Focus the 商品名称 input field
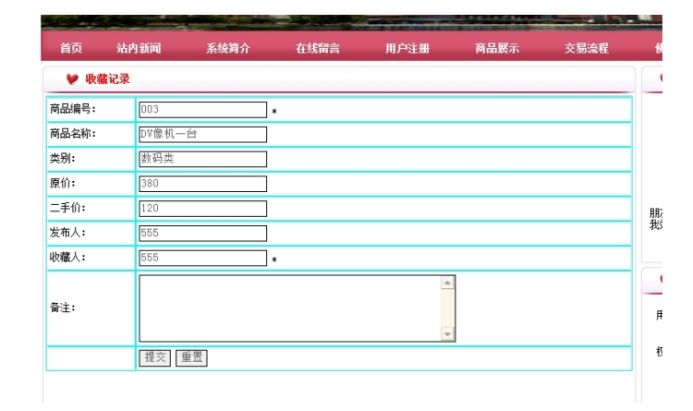The image size is (693, 411). tap(203, 134)
